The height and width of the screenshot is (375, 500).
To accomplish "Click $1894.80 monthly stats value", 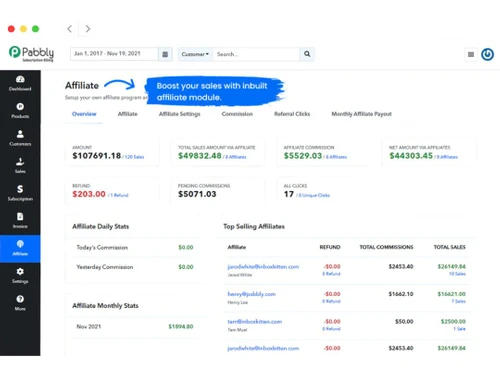I will pos(181,327).
